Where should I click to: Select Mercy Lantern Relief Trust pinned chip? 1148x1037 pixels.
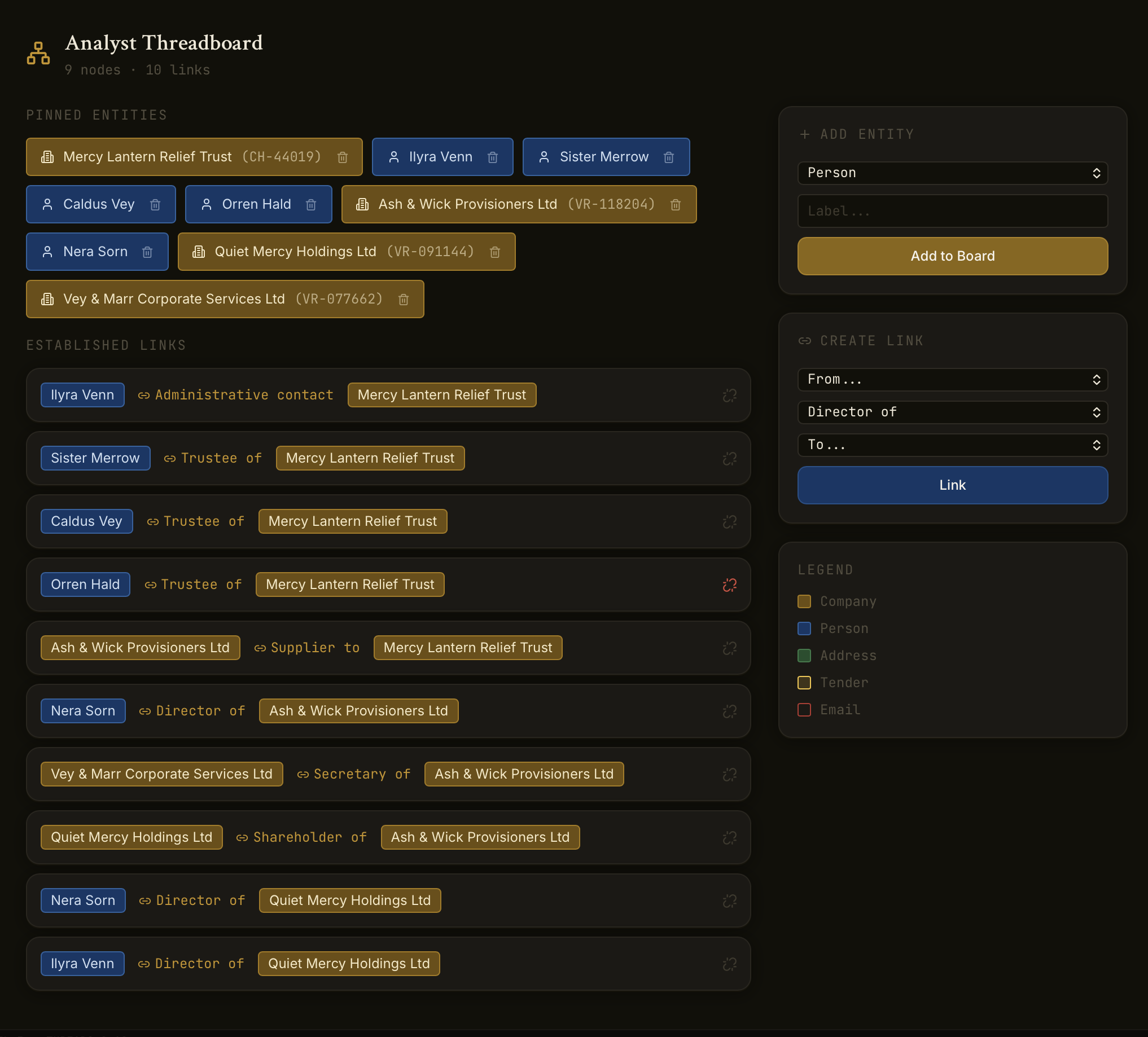pos(194,157)
